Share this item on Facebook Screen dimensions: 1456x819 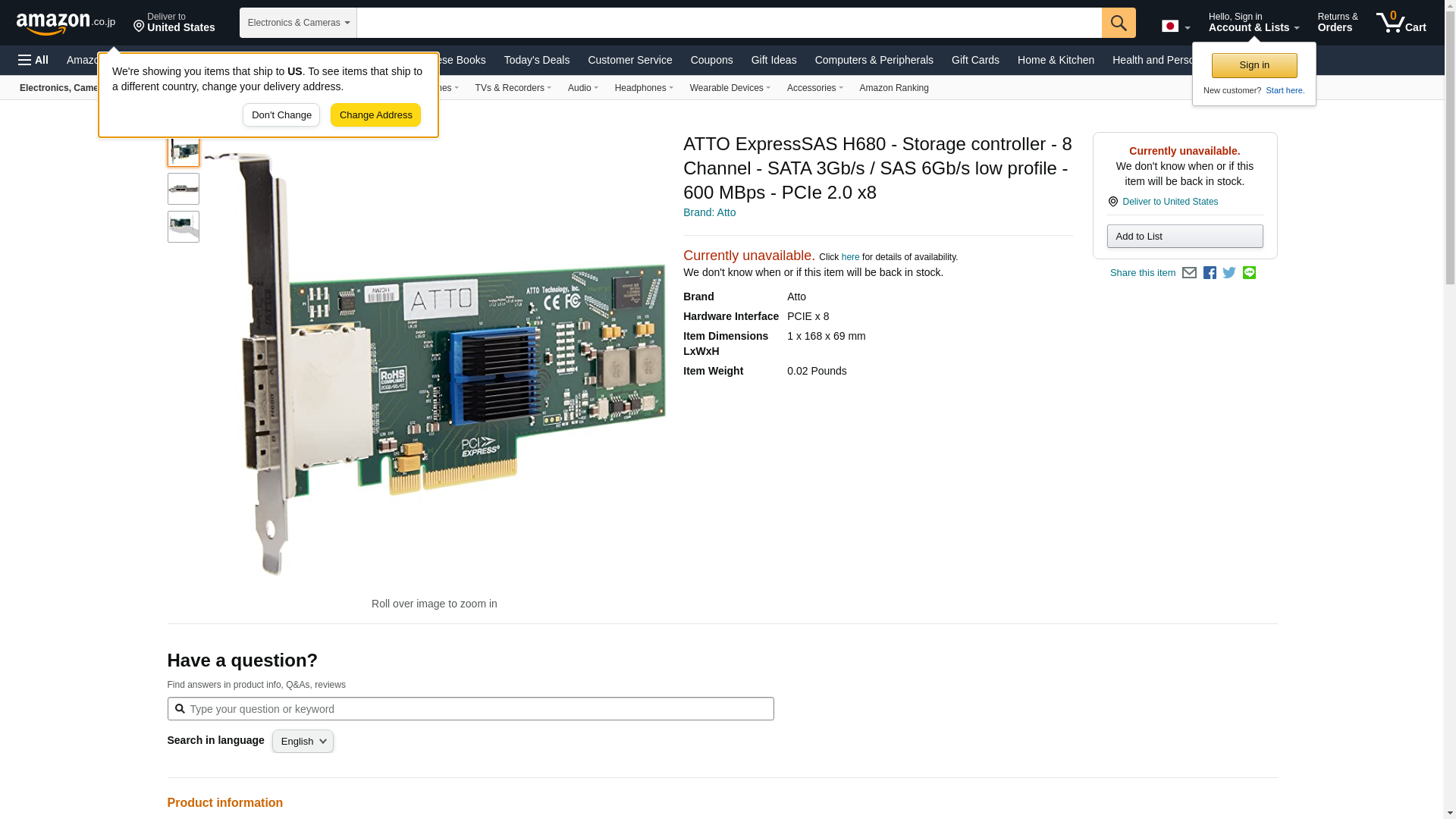(1210, 273)
